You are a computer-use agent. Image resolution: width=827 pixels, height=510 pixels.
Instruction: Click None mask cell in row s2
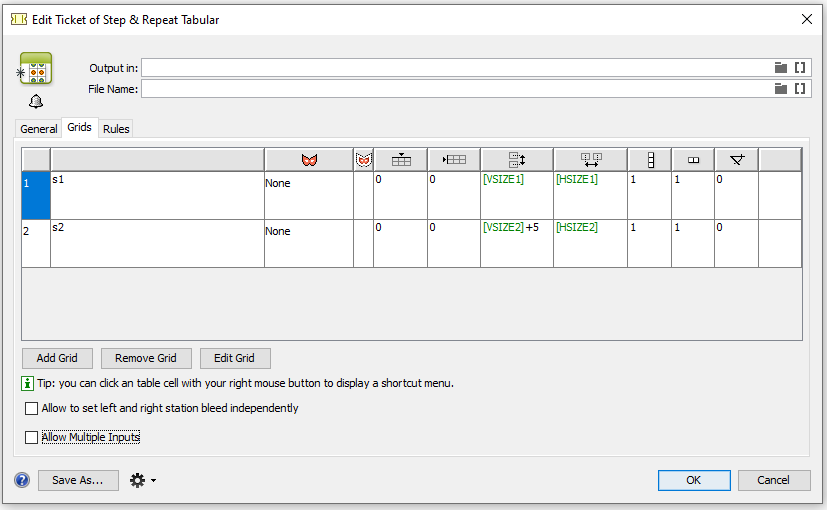pyautogui.click(x=309, y=243)
